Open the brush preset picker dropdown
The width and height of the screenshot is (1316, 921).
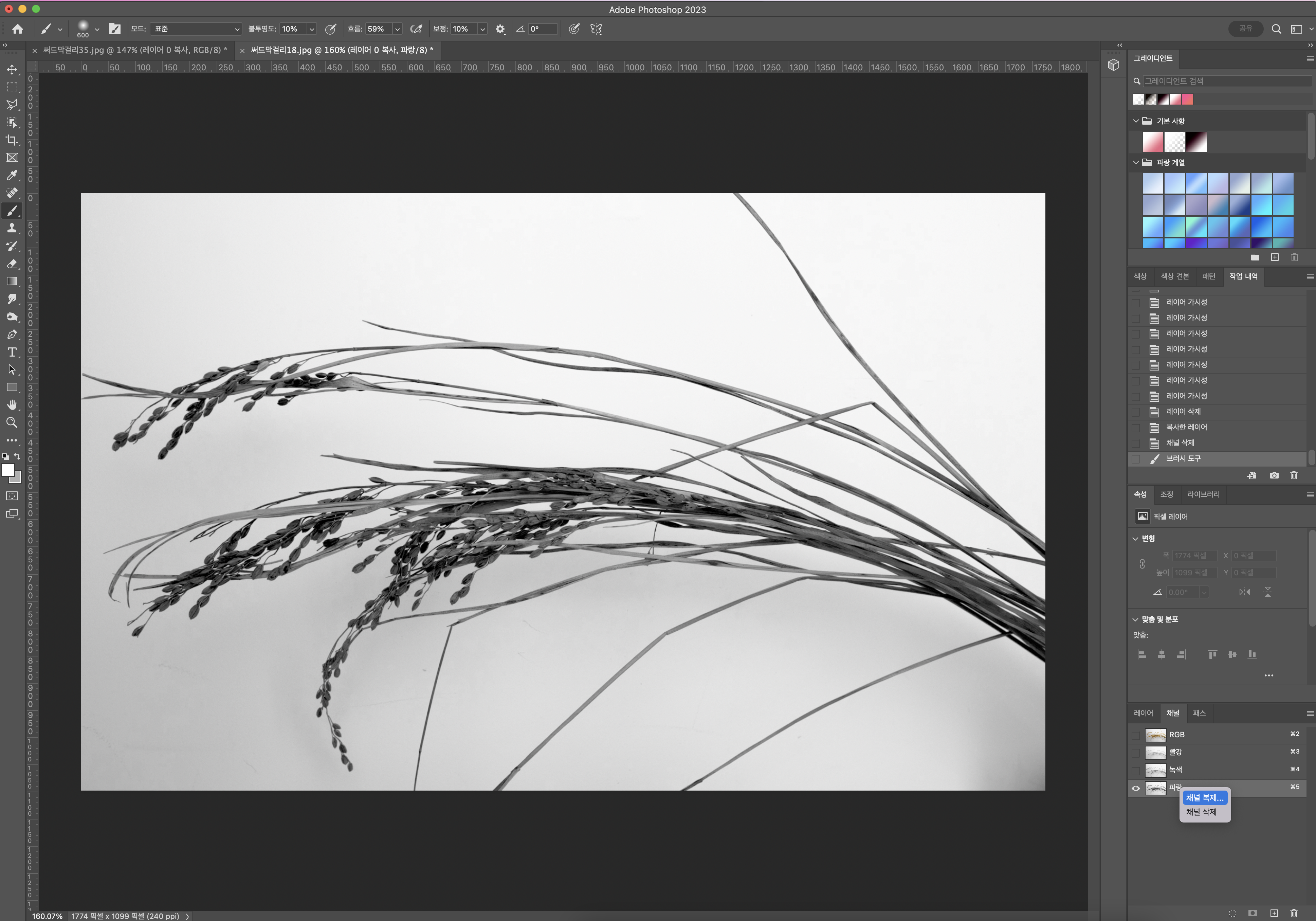click(97, 29)
